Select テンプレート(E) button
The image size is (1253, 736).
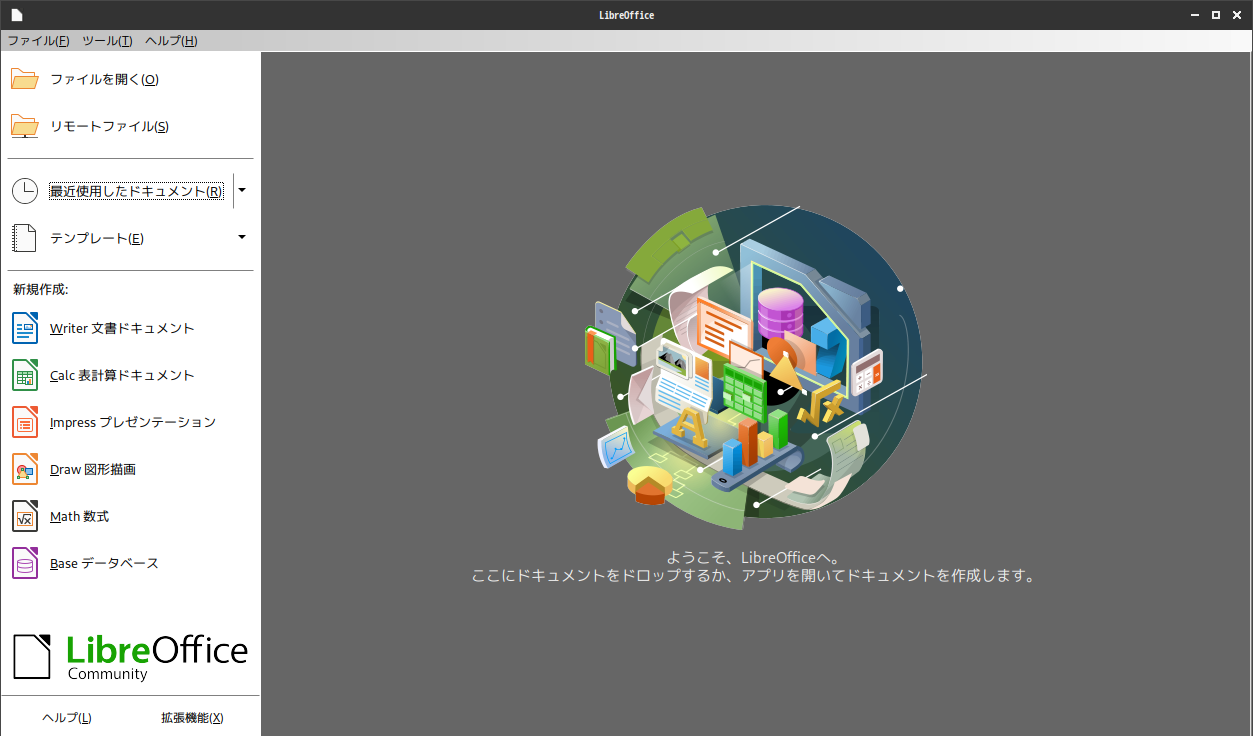click(120, 238)
